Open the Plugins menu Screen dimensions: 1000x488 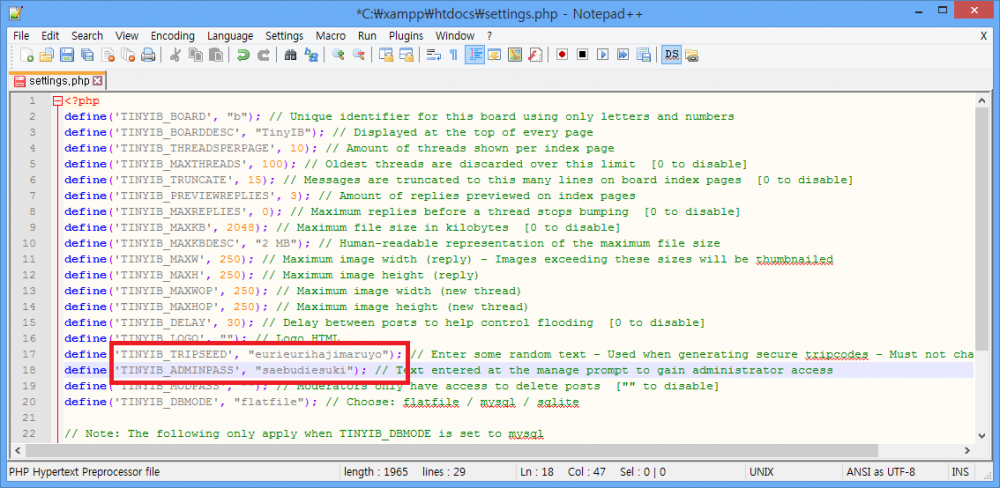[x=406, y=35]
